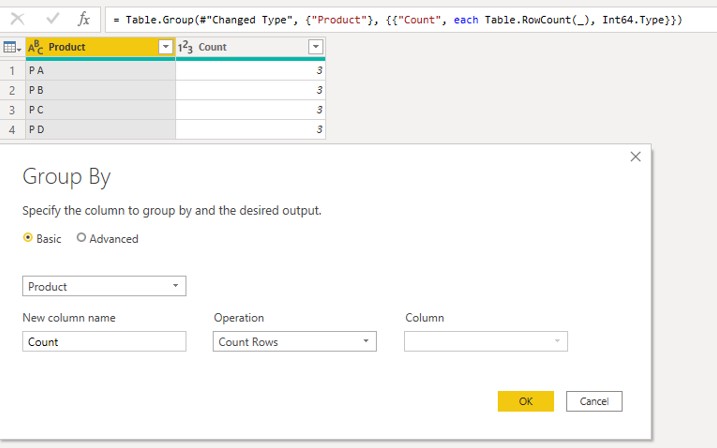Select the Product column header
The image size is (717, 448).
click(x=101, y=47)
